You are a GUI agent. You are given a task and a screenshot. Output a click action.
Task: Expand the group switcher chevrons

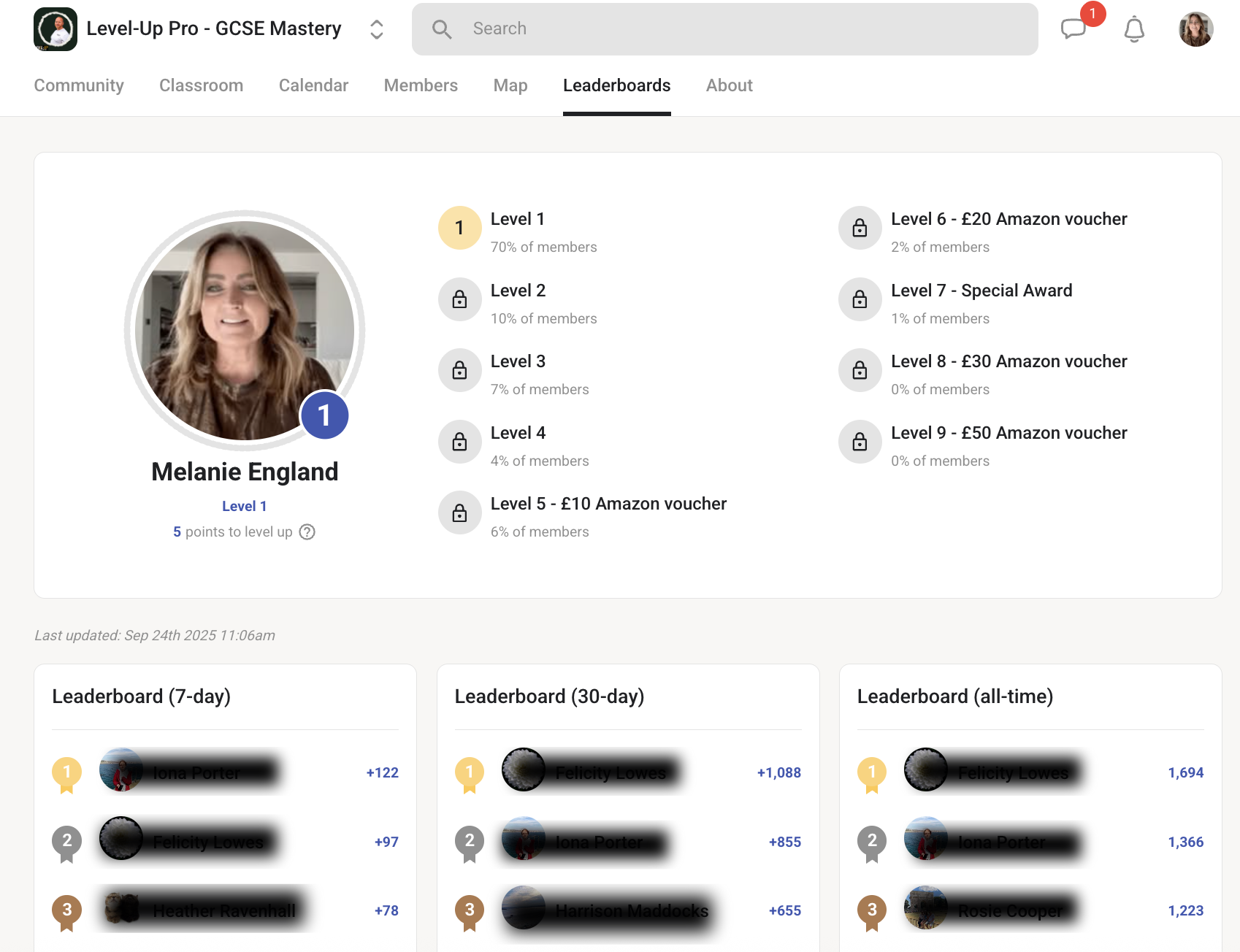(376, 29)
